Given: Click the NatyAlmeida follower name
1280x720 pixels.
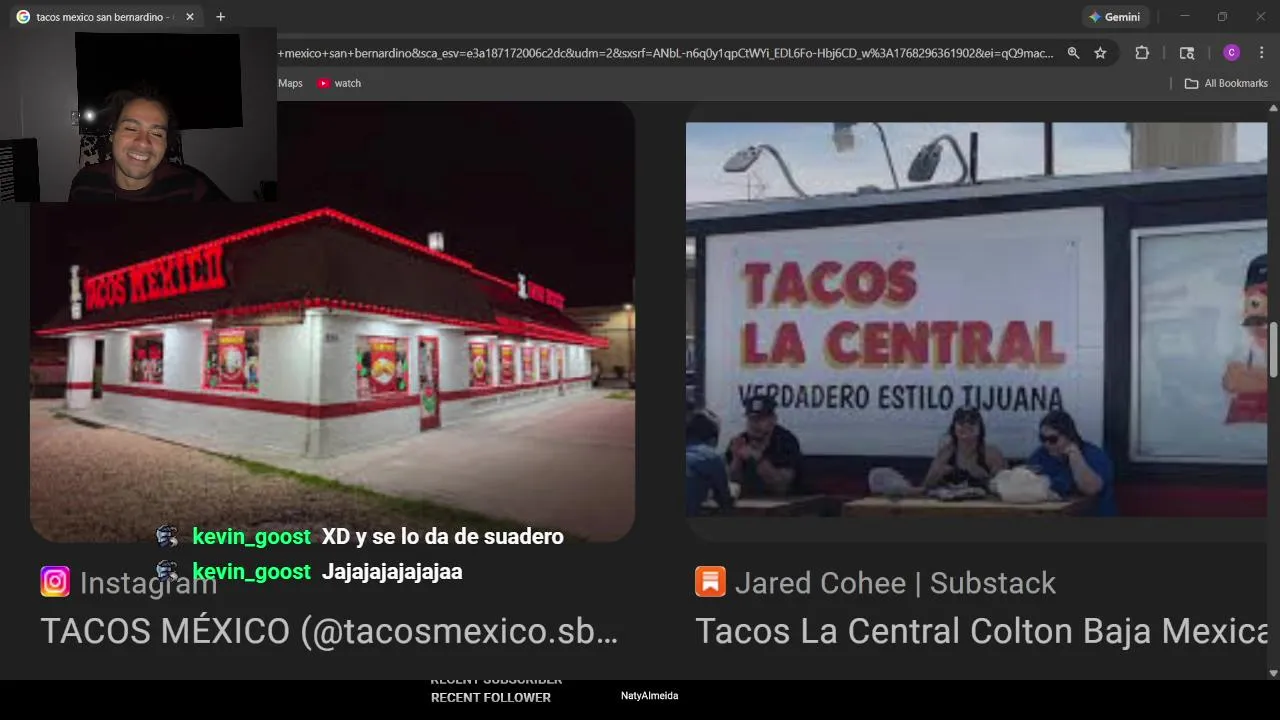Looking at the screenshot, I should pos(649,696).
